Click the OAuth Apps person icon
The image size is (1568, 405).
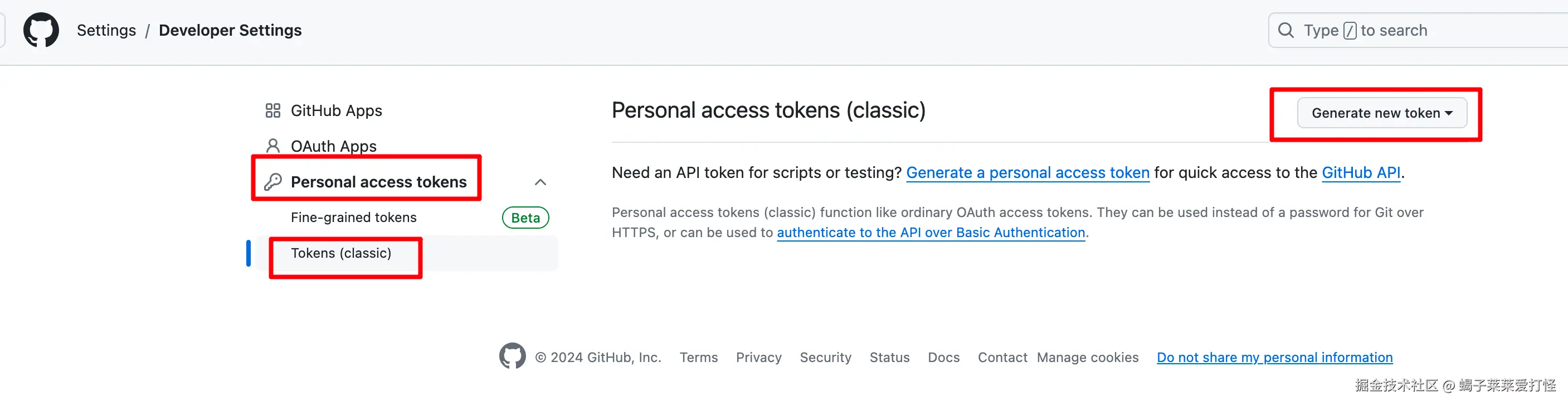pyautogui.click(x=272, y=146)
